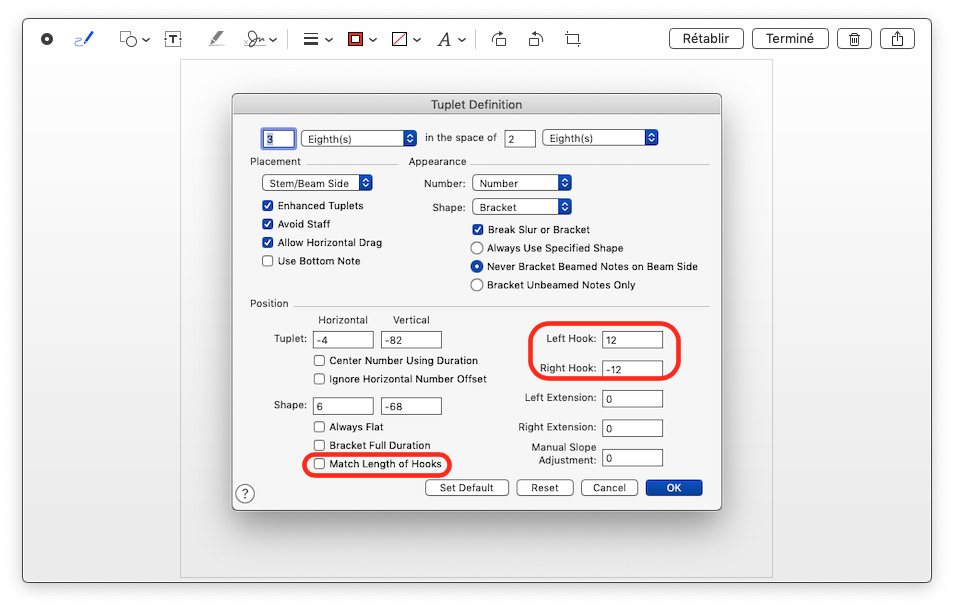This screenshot has height=609, width=954.
Task: Click the Rétablir button
Action: pyautogui.click(x=706, y=39)
